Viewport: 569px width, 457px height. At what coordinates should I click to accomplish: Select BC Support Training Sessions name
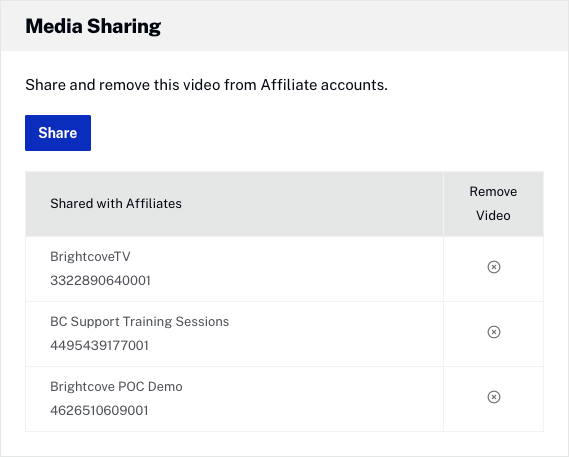coord(140,322)
